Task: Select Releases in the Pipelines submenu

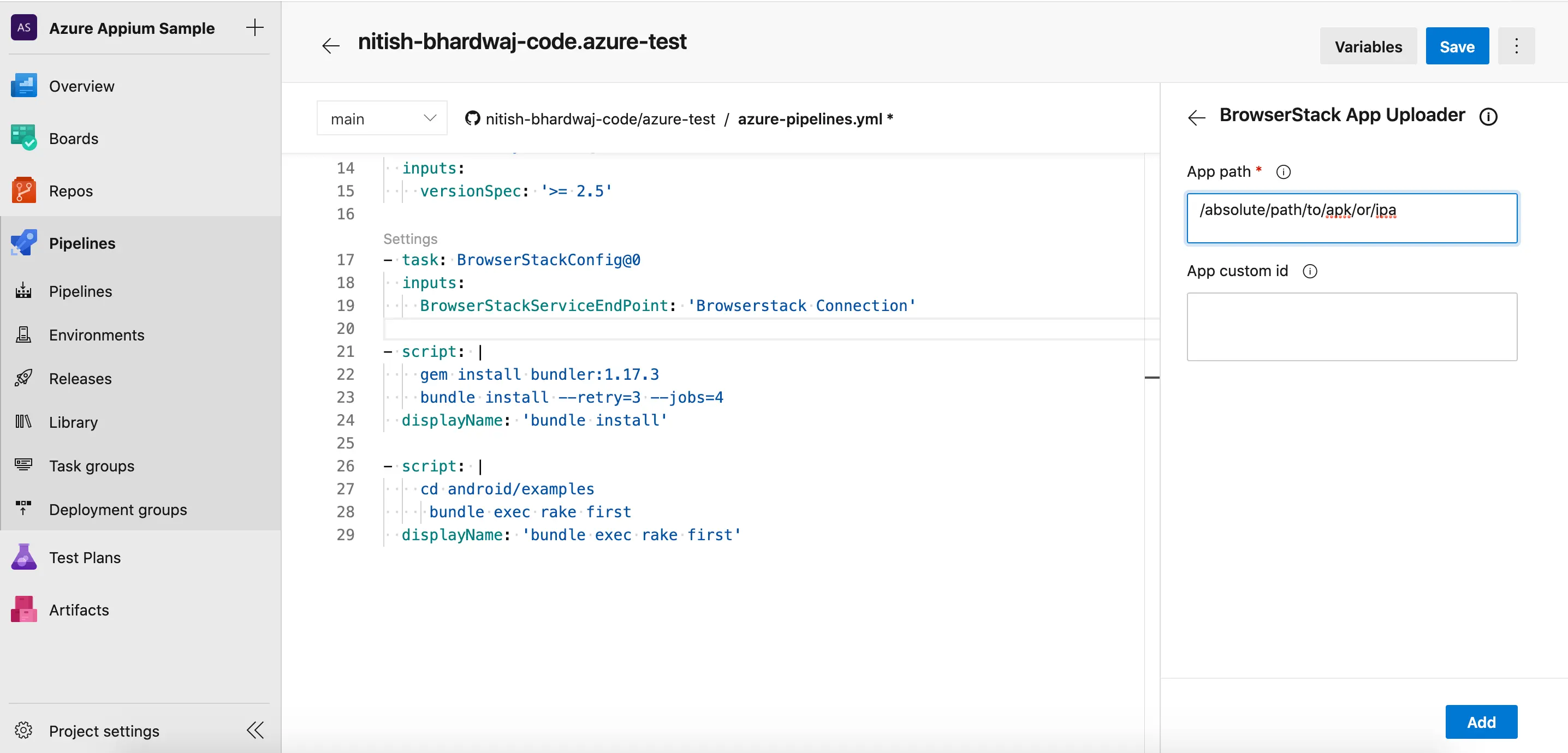Action: click(x=80, y=378)
